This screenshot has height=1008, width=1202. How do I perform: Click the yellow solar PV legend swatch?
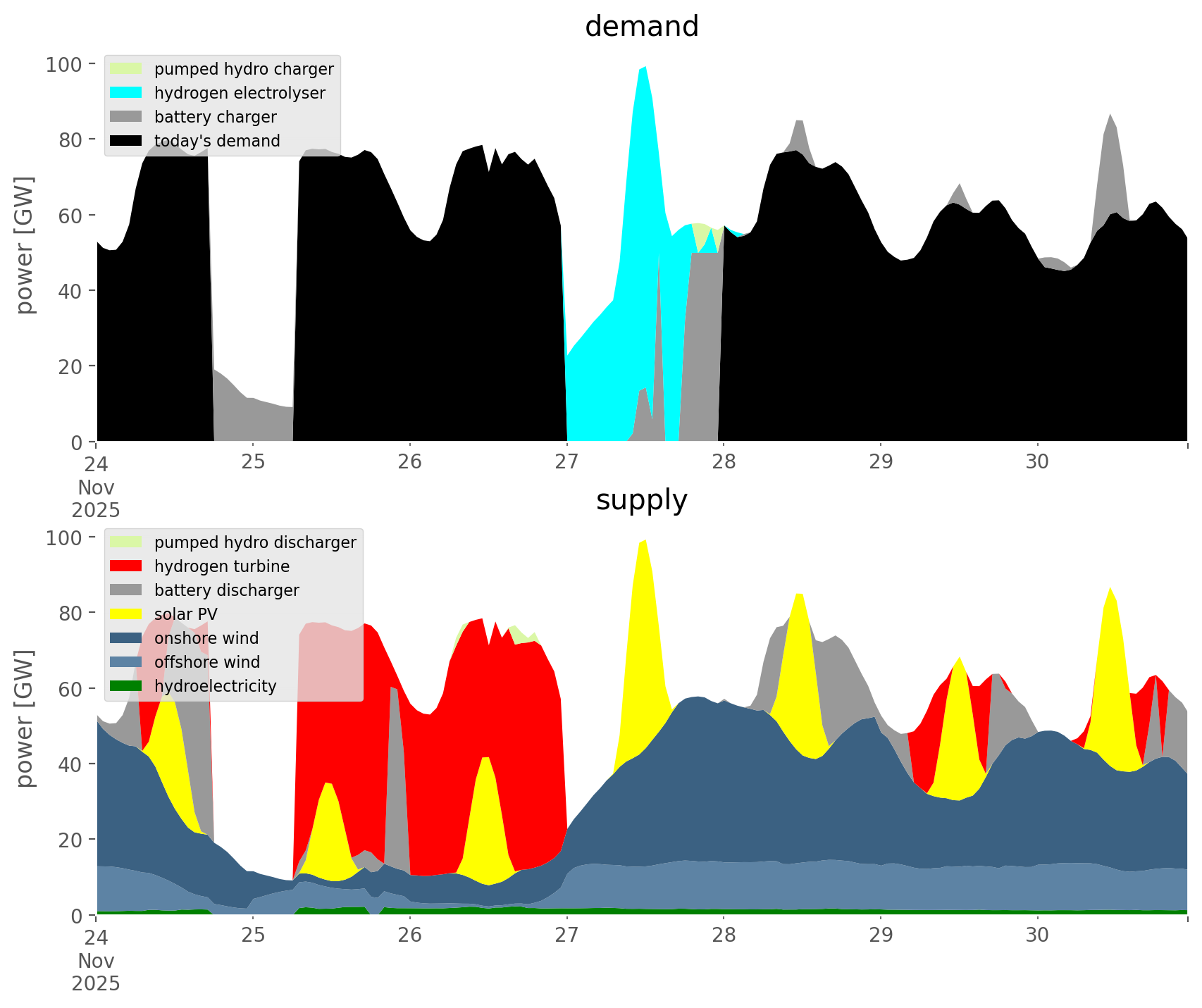(x=126, y=614)
